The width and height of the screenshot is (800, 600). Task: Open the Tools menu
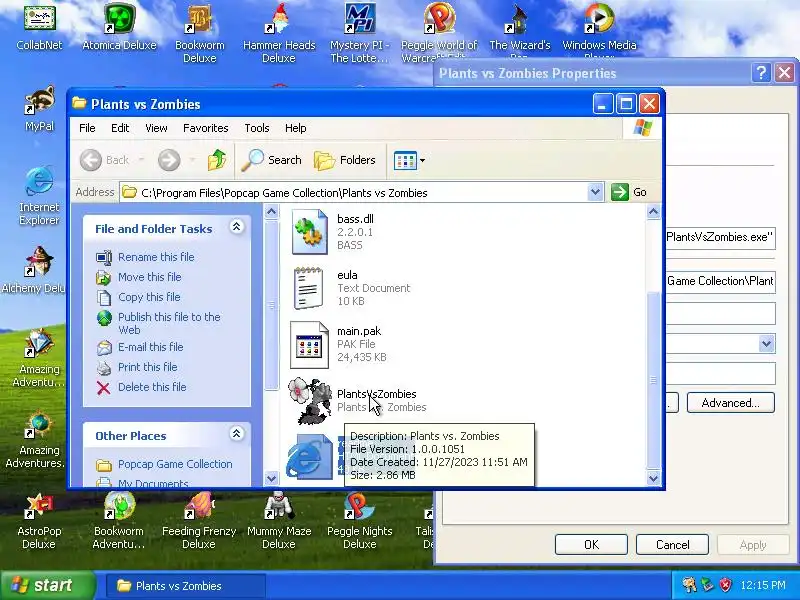257,128
